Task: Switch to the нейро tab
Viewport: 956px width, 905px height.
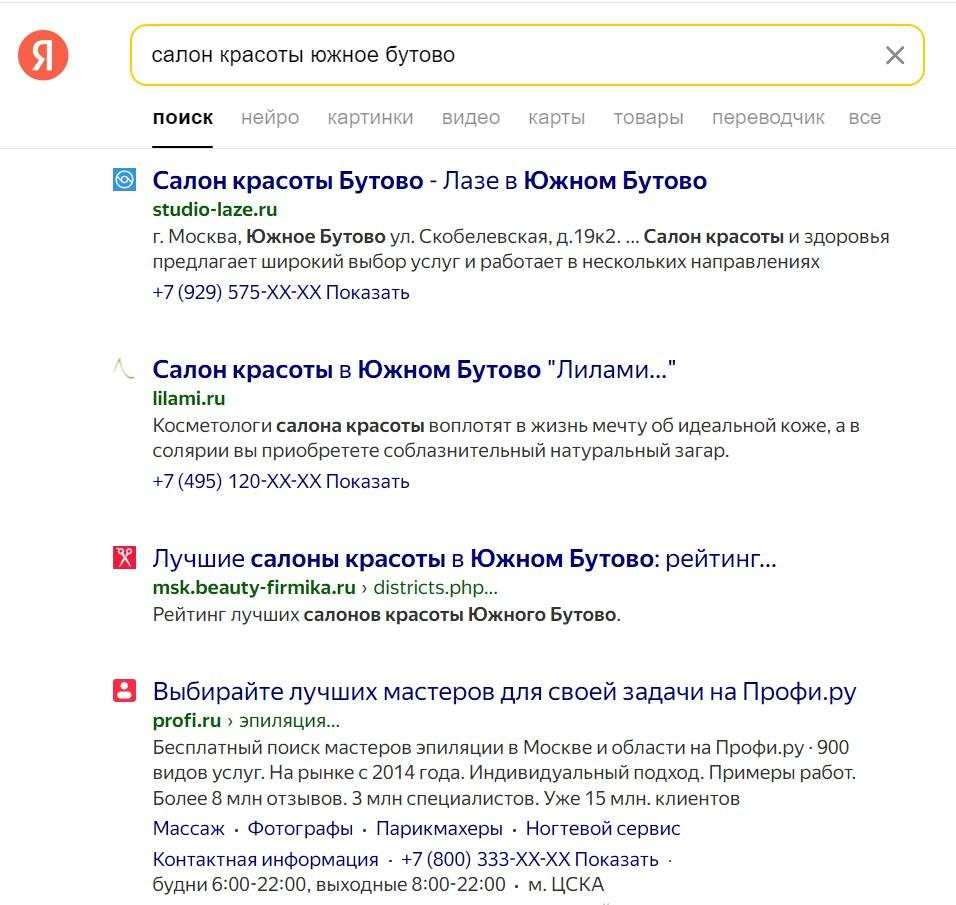Action: (270, 117)
